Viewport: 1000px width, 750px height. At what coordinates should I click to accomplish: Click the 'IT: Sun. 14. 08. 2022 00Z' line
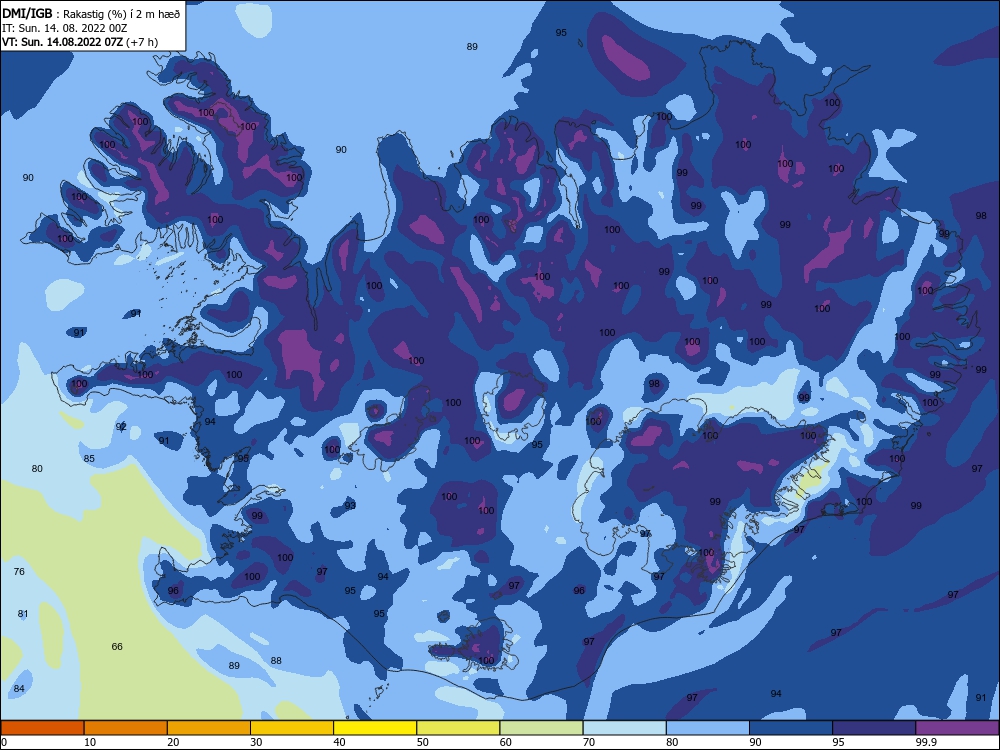pyautogui.click(x=64, y=28)
